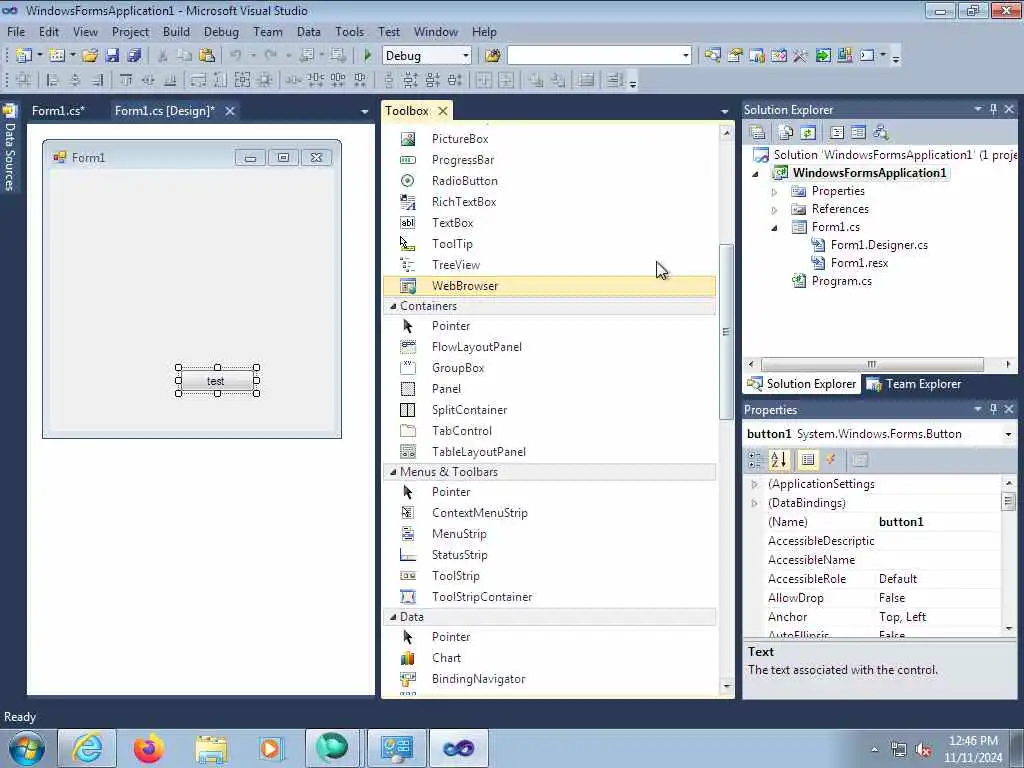This screenshot has height=768, width=1024.
Task: Switch Properties to Alphabetical sorting
Action: (x=778, y=460)
